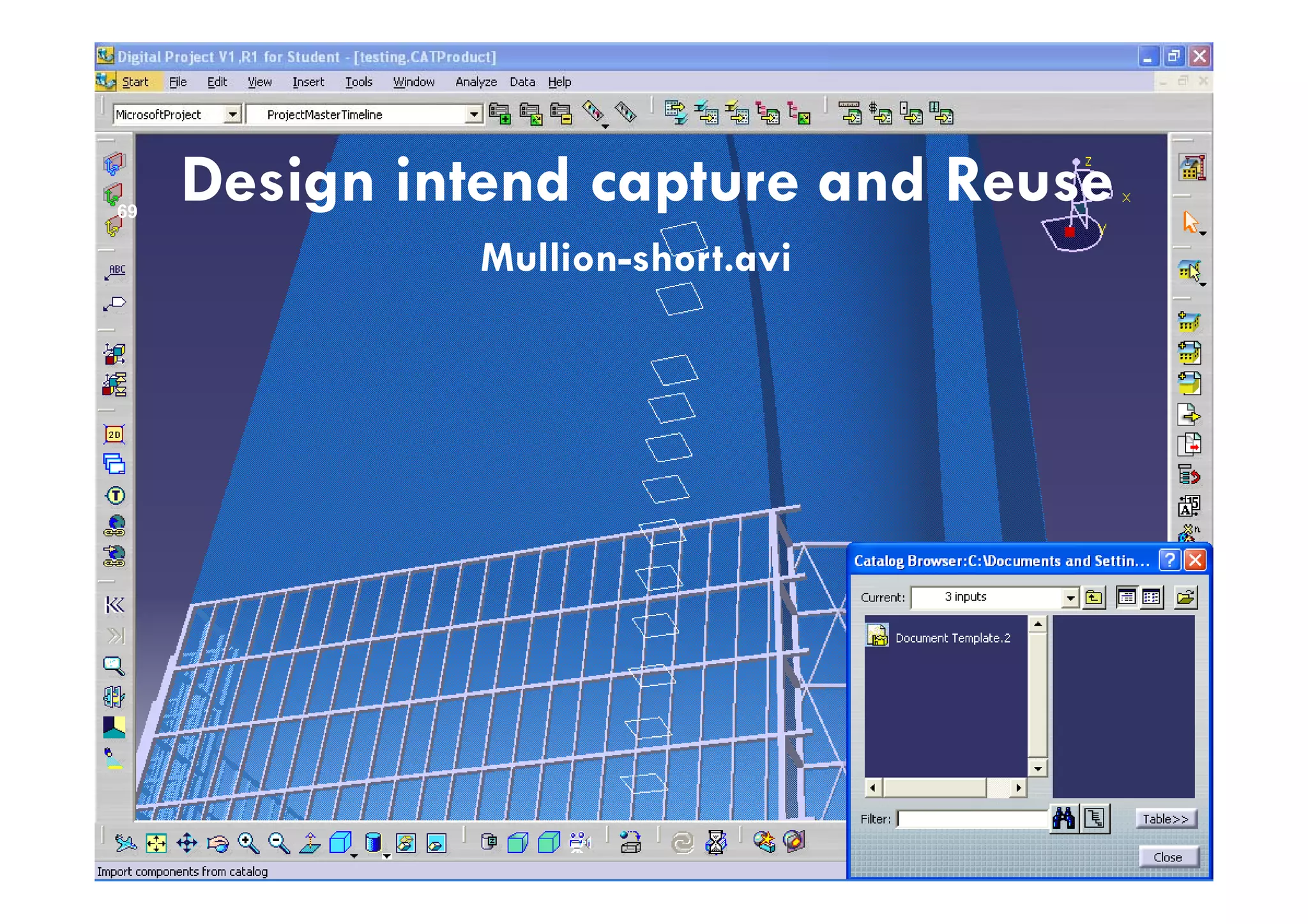Open the Tools menu
Image resolution: width=1308 pixels, height=924 pixels.
358,82
